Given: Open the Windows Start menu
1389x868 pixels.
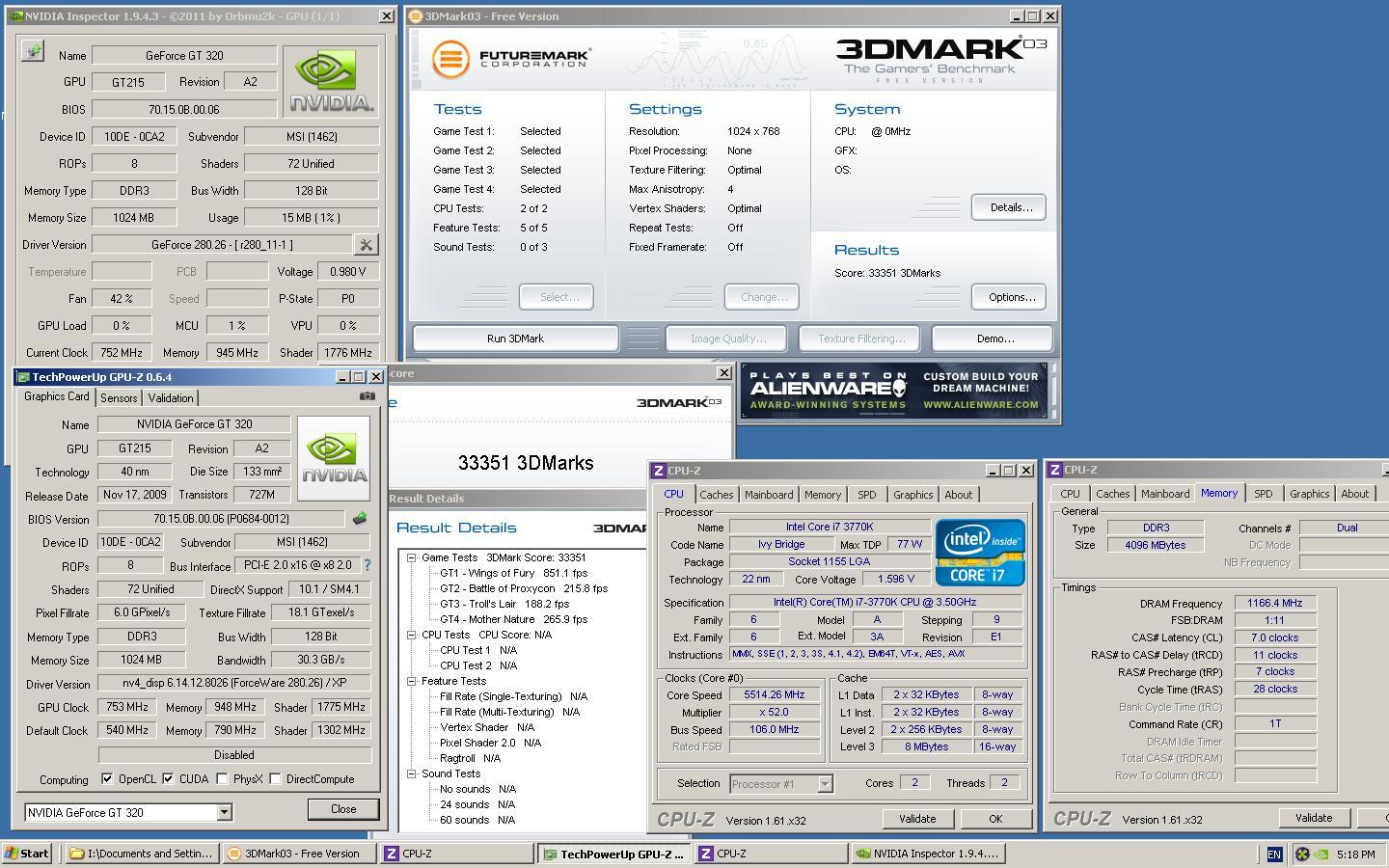Looking at the screenshot, I should [x=27, y=854].
